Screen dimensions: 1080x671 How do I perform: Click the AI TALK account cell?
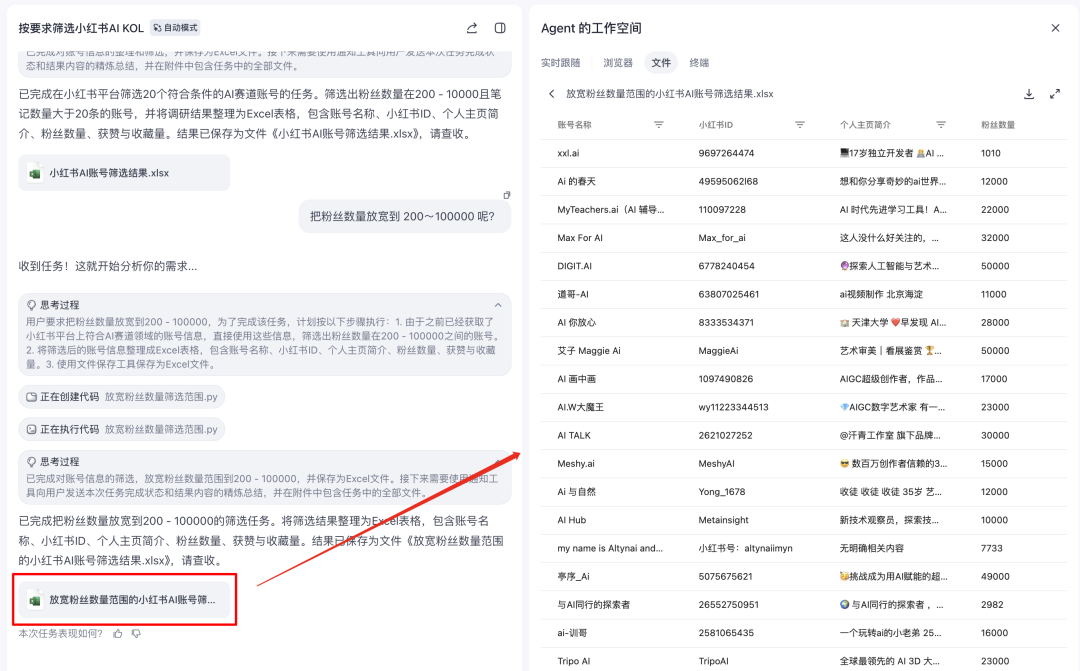[x=574, y=435]
